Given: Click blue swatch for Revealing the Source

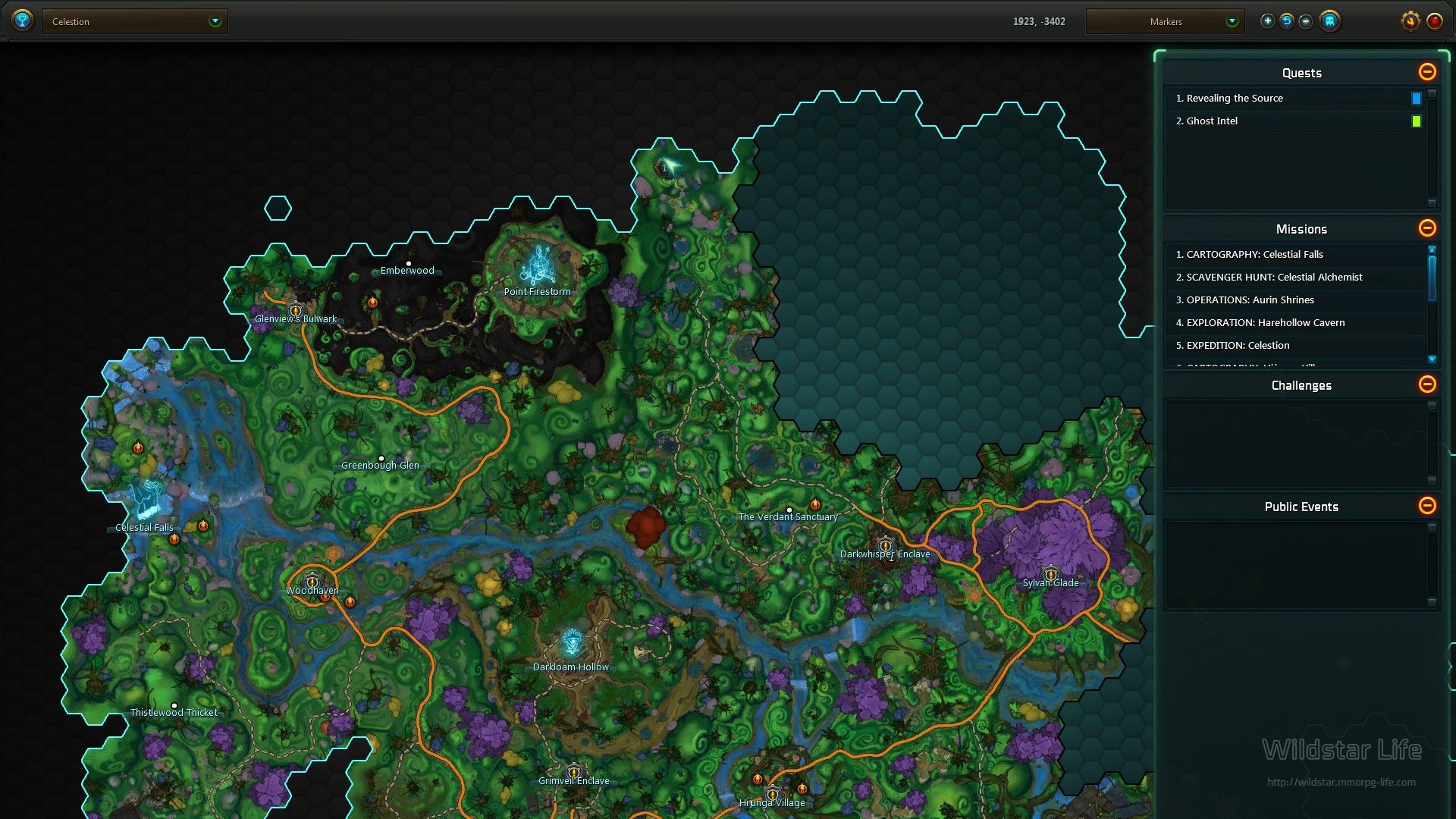Looking at the screenshot, I should point(1416,99).
